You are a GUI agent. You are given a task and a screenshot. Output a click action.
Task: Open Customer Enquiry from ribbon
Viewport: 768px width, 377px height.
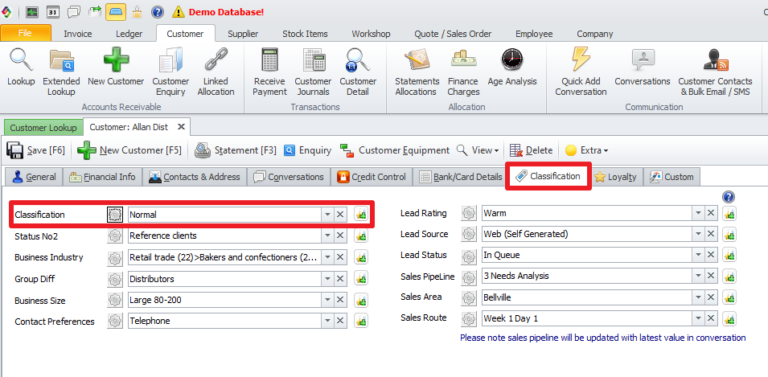(x=170, y=72)
